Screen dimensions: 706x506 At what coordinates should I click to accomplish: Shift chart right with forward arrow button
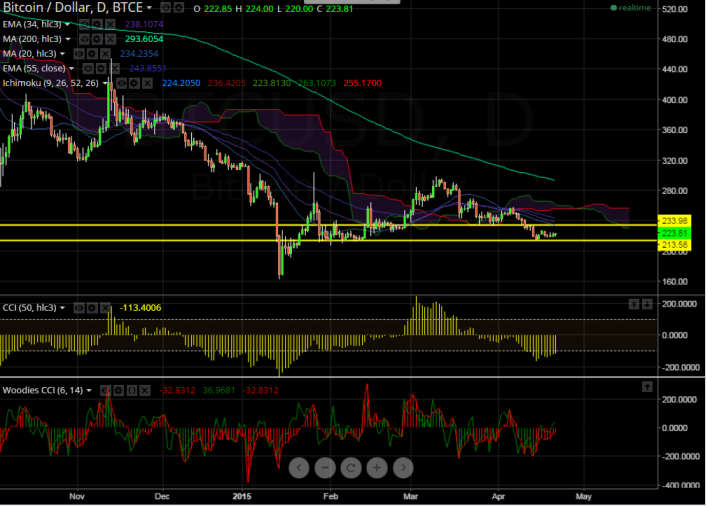pyautogui.click(x=403, y=468)
